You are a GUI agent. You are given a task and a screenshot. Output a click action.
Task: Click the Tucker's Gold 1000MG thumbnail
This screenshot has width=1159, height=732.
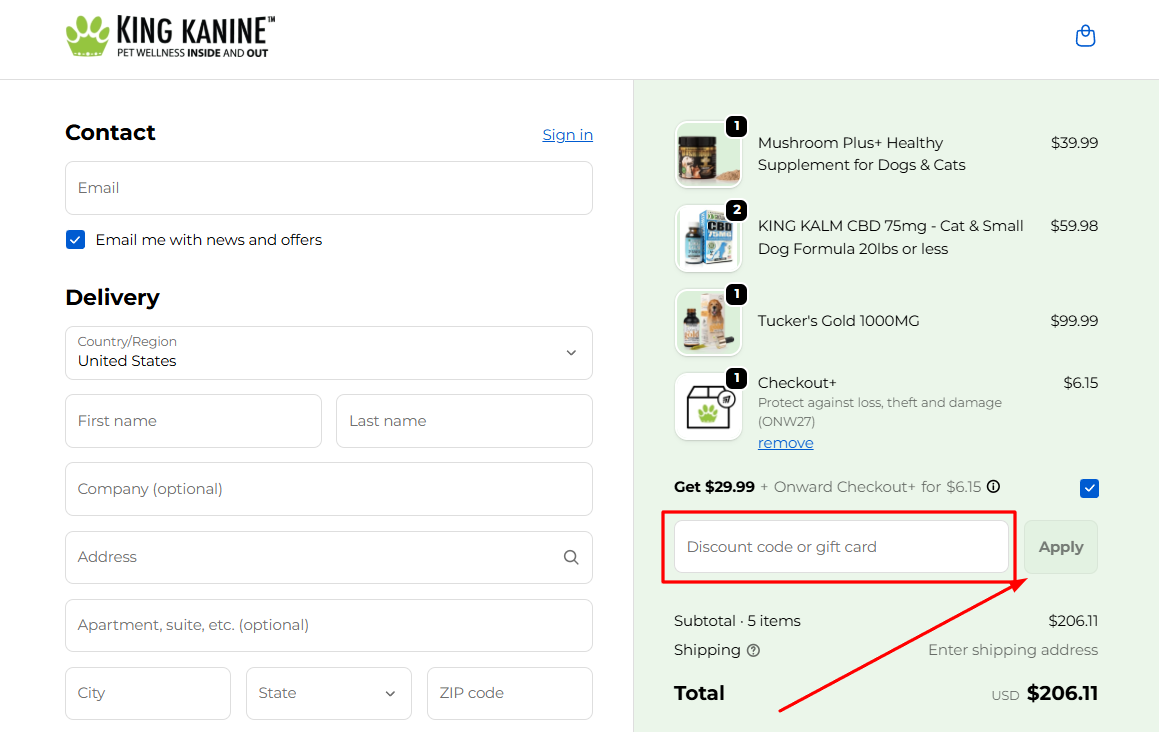[708, 322]
